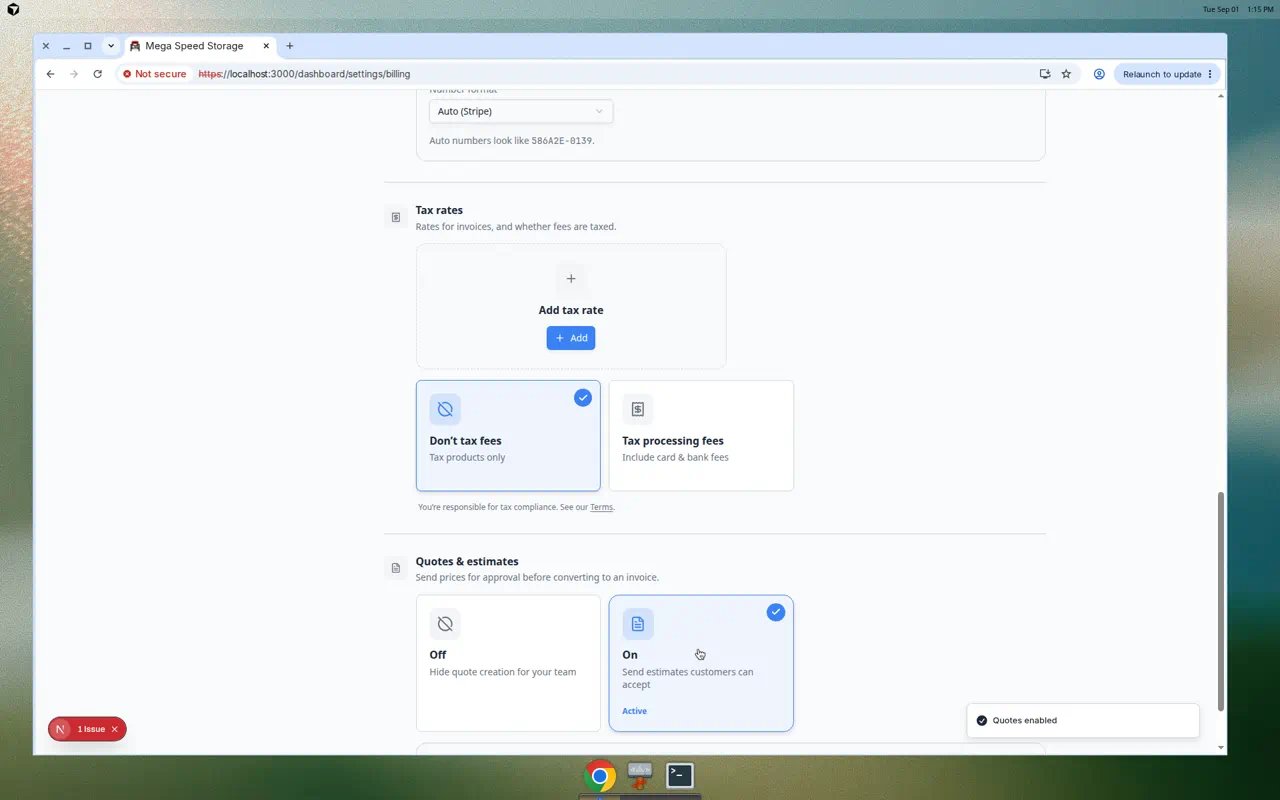Open a new browser tab
Viewport: 1280px width, 800px height.
point(290,46)
